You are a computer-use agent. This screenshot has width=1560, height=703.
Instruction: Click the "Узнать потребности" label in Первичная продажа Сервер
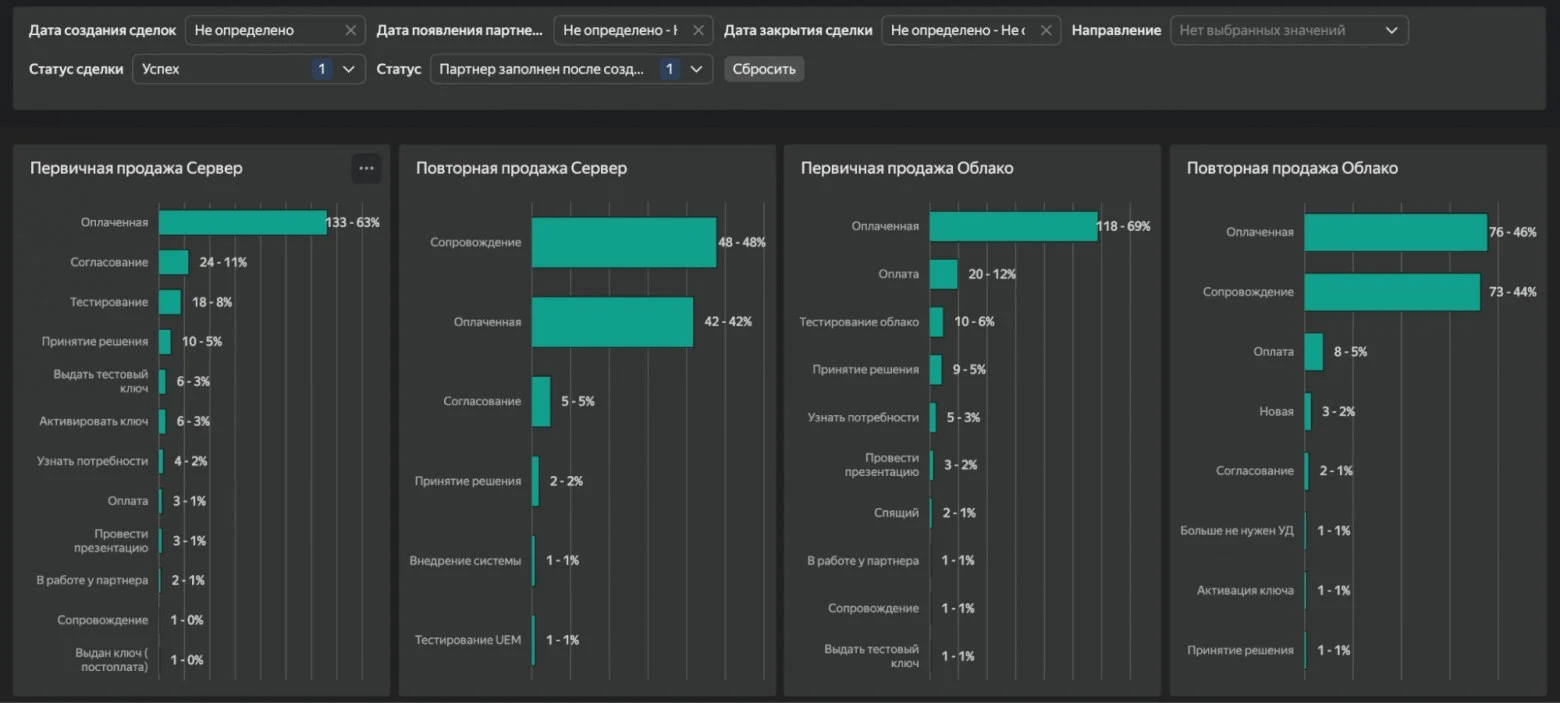point(93,461)
